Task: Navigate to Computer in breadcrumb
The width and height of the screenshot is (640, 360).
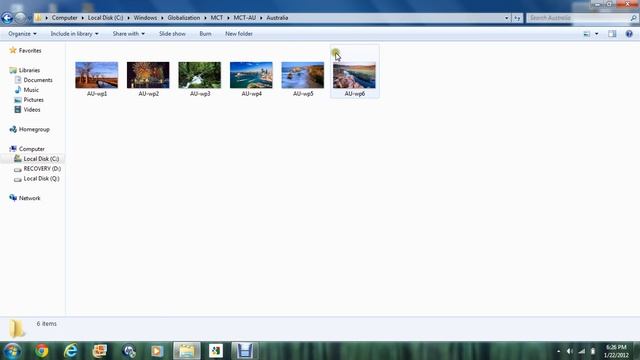Action: 64,18
